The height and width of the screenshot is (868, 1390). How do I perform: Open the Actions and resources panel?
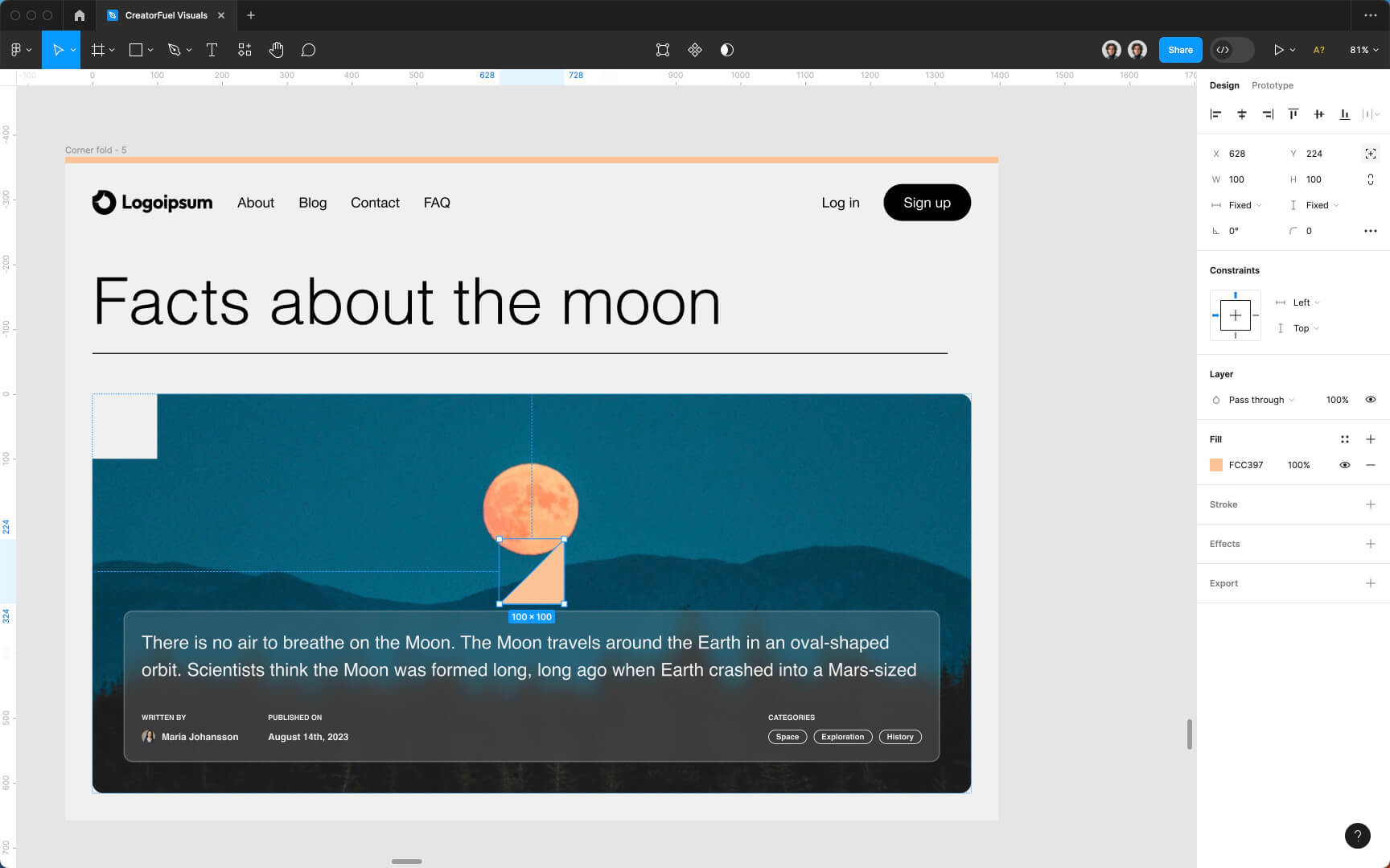tap(245, 49)
